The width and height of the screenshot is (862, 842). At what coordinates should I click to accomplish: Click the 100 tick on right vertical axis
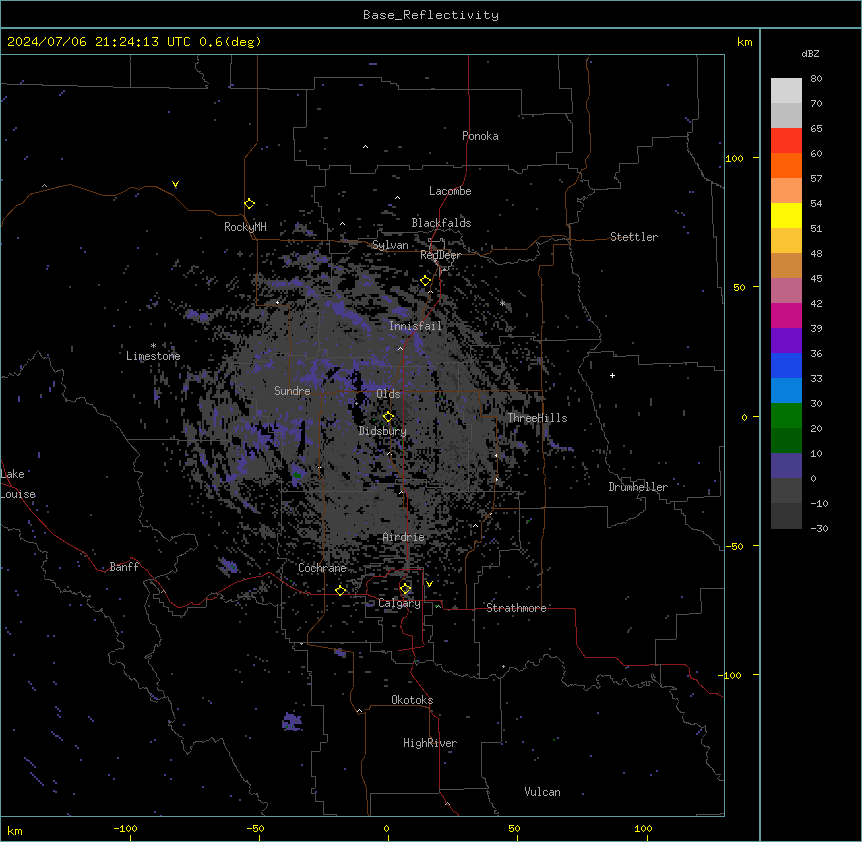tap(734, 158)
